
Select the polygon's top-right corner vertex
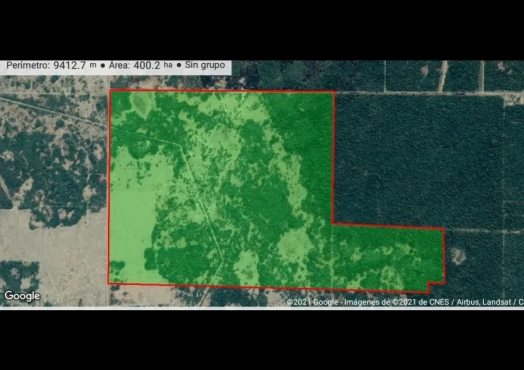[335, 92]
